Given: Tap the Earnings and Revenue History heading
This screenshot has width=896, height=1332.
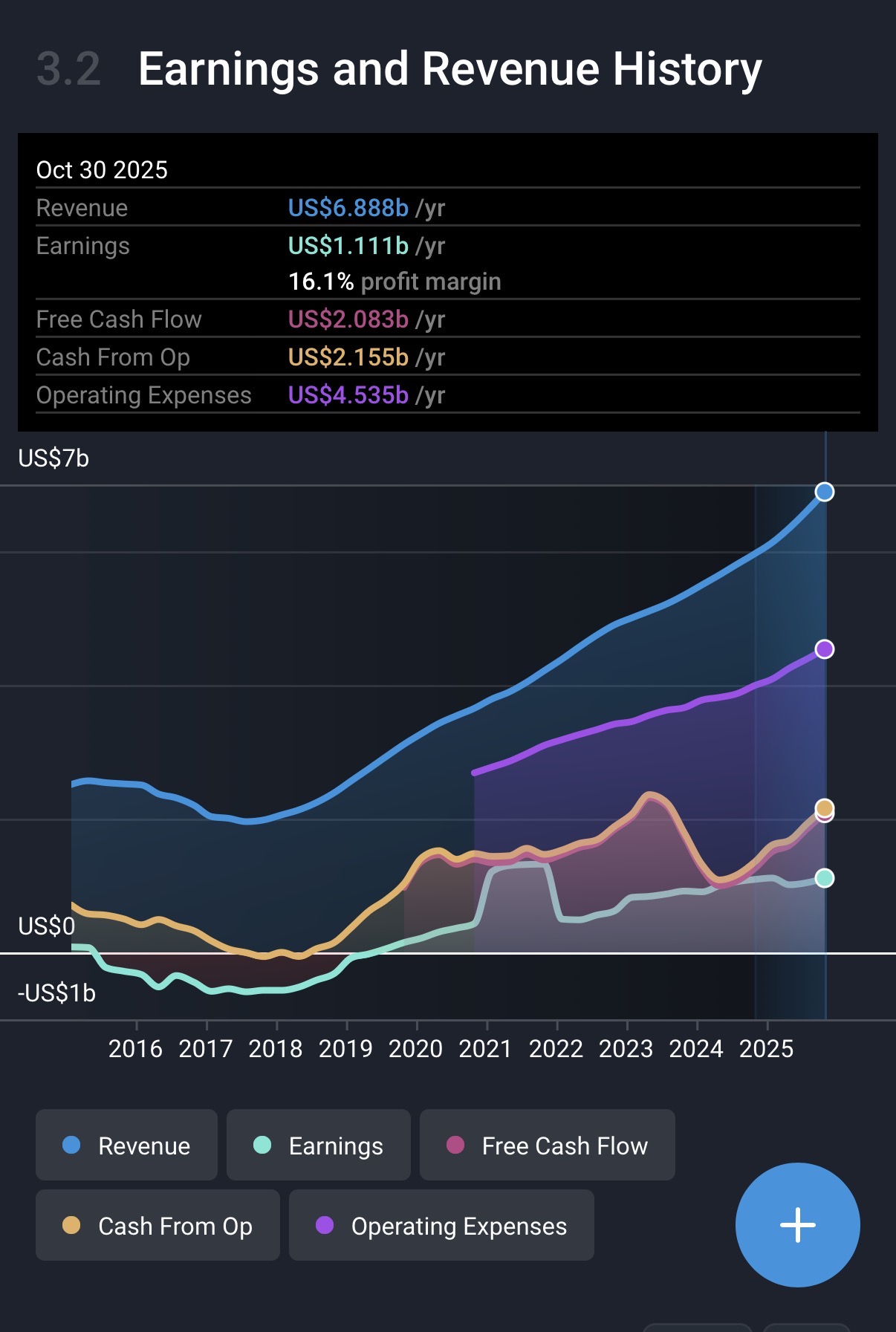Looking at the screenshot, I should [x=449, y=69].
